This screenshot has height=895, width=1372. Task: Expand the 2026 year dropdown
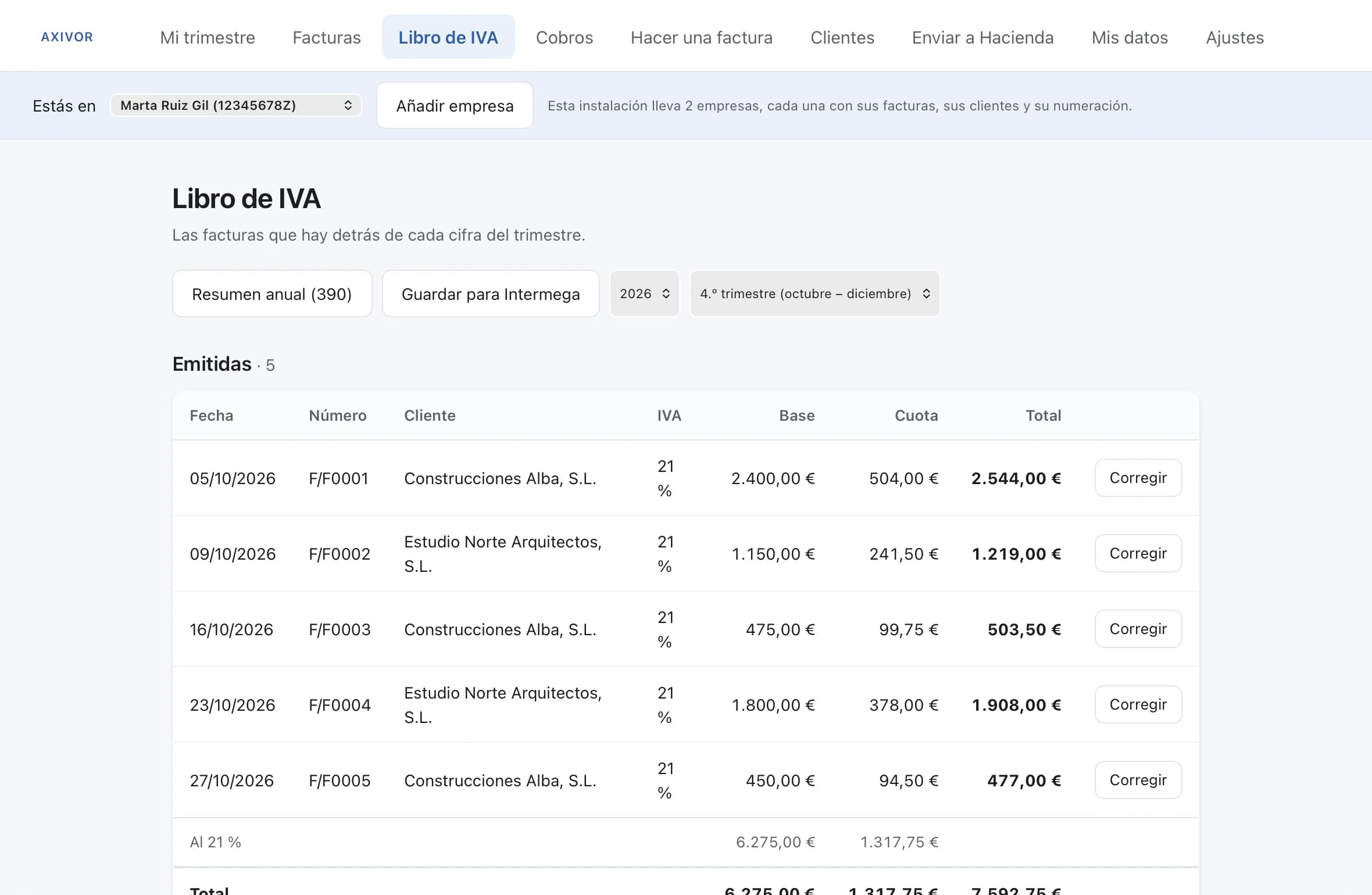645,293
